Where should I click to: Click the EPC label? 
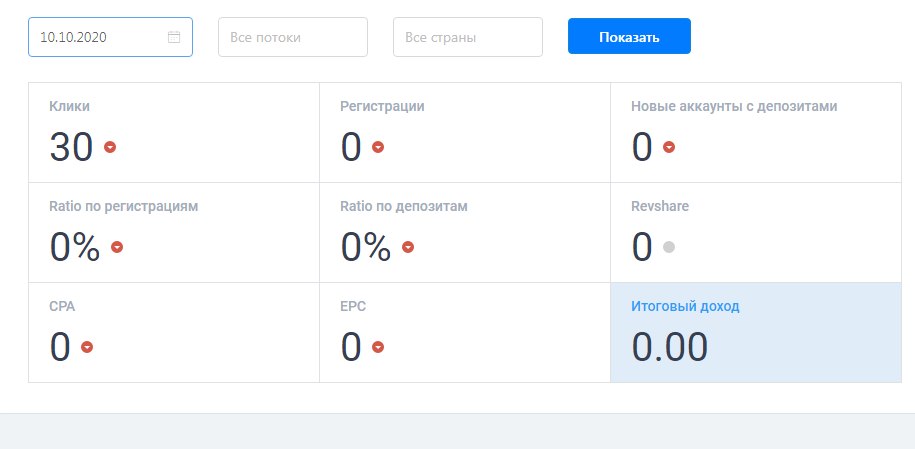353,307
